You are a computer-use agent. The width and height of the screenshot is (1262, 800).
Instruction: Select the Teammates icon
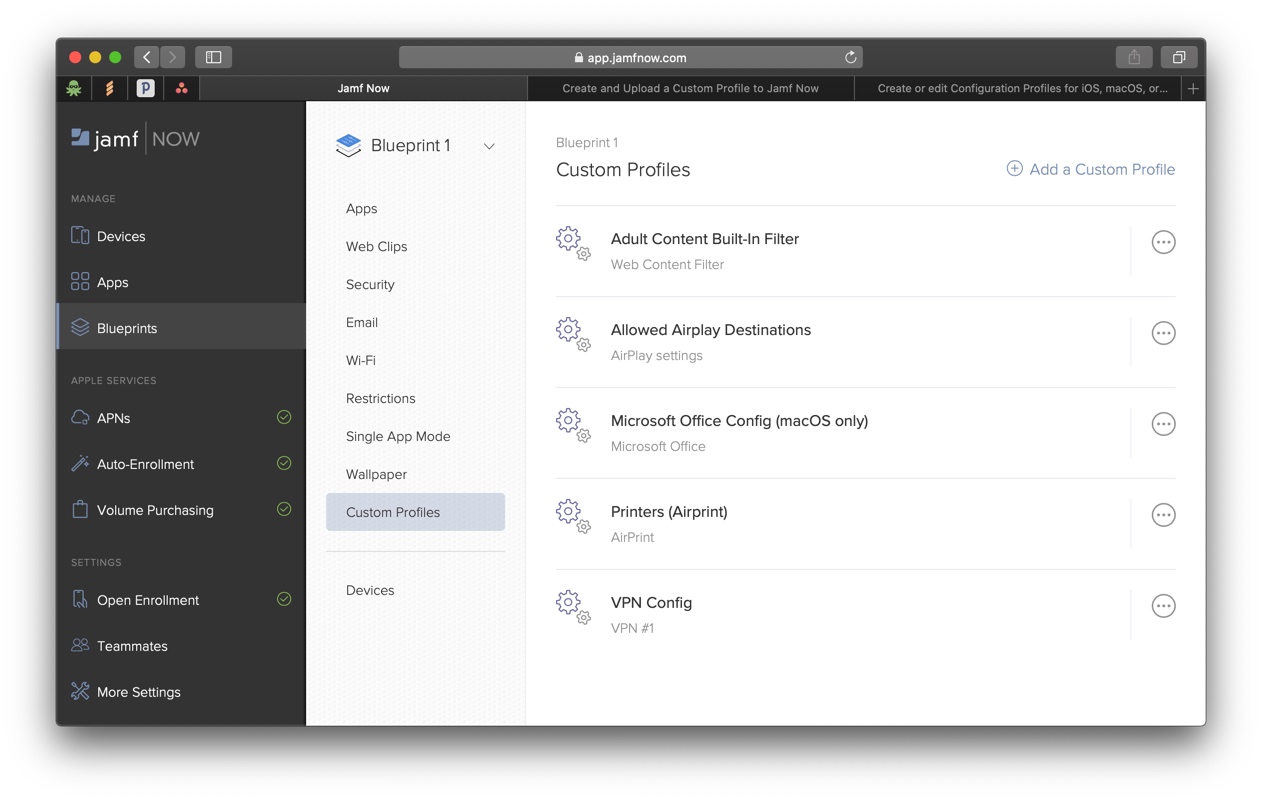79,645
